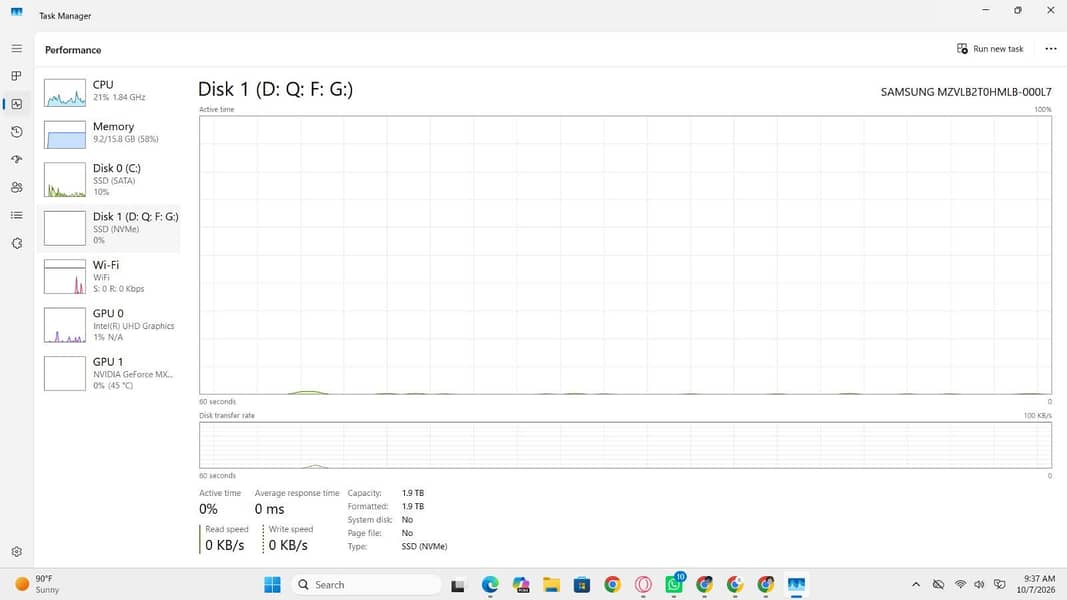Open Microsoft Store from the taskbar

(x=582, y=585)
